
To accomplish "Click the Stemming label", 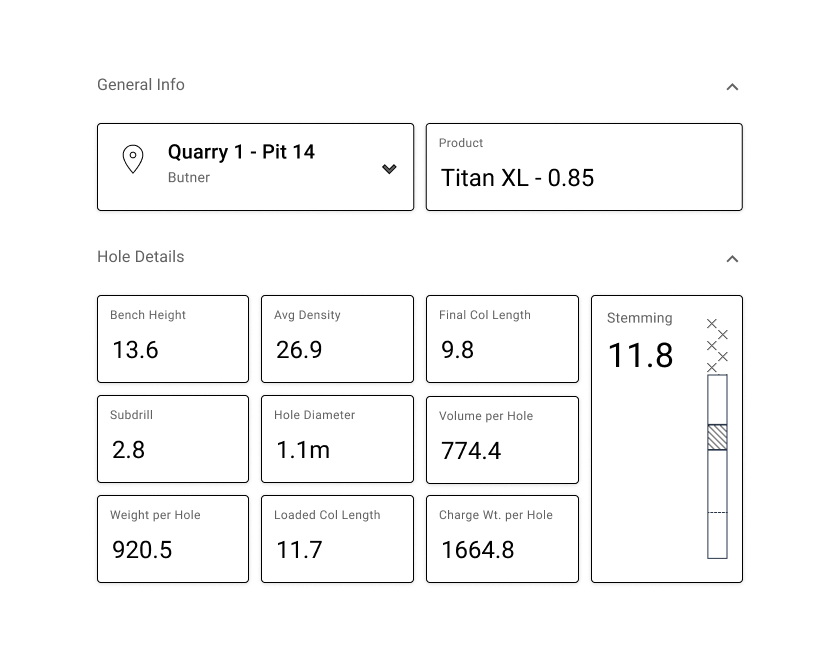I will [x=639, y=318].
